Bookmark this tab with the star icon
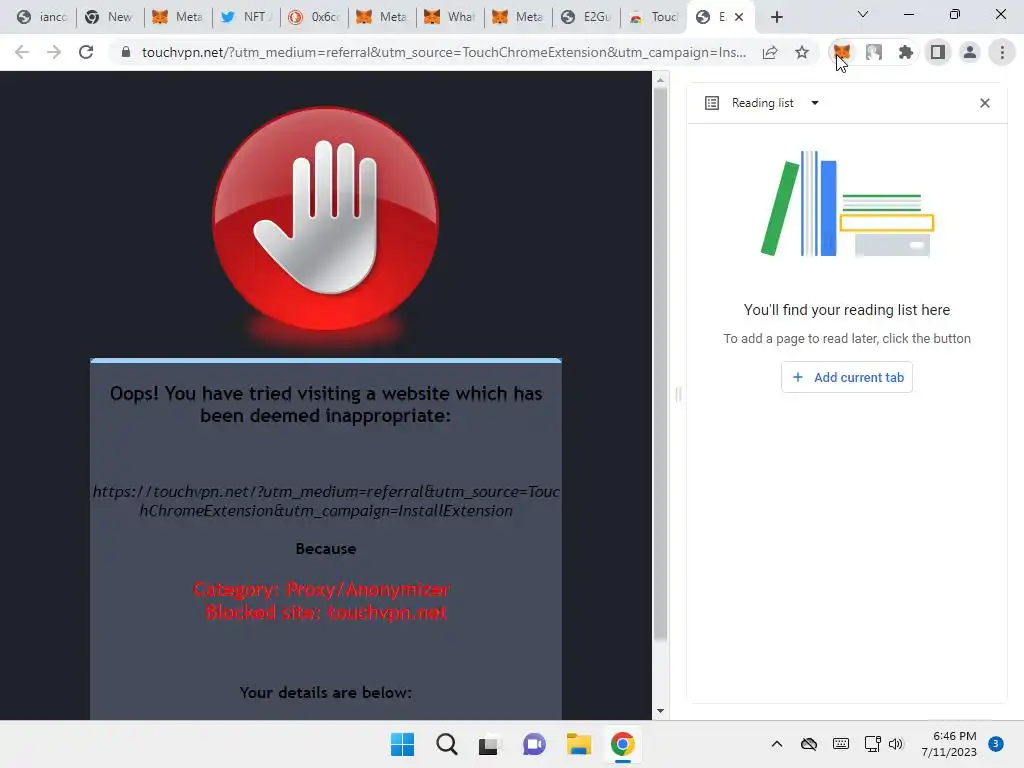The image size is (1024, 768). click(802, 52)
